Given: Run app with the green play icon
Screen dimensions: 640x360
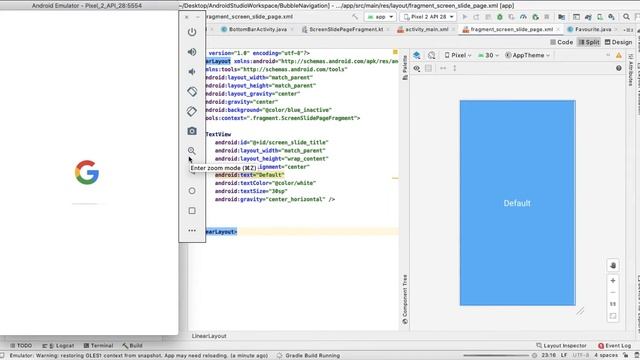Looking at the screenshot, I should point(464,17).
